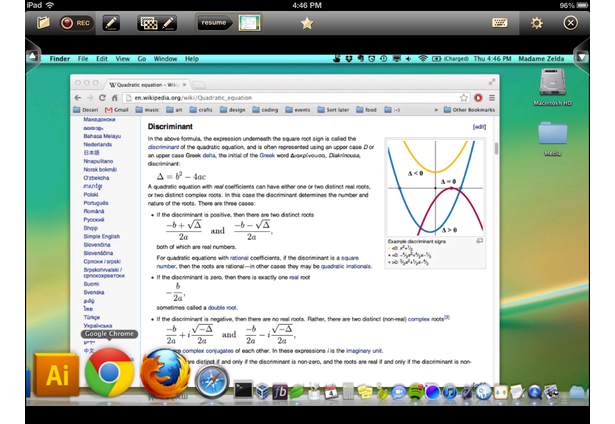Open the Madame Zelda user menu
615x424 pixels.
click(x=541, y=59)
